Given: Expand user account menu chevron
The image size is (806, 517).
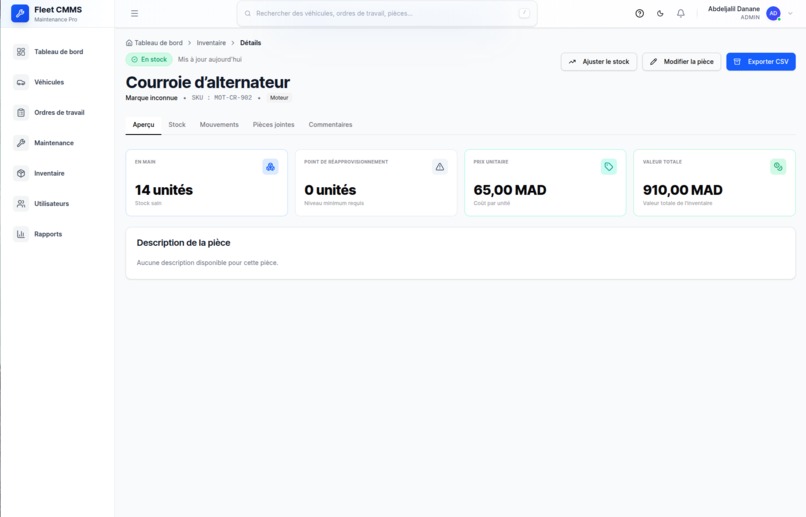Looking at the screenshot, I should [790, 13].
